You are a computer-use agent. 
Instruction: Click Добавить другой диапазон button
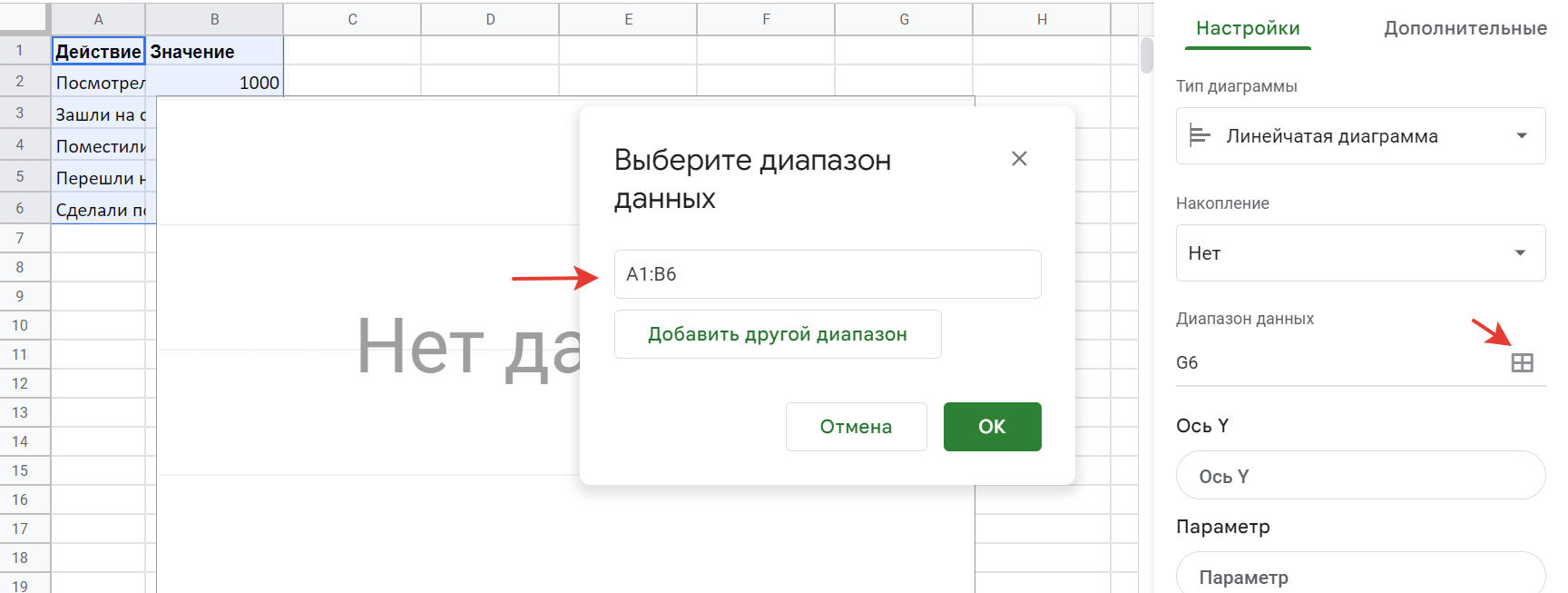(x=778, y=334)
